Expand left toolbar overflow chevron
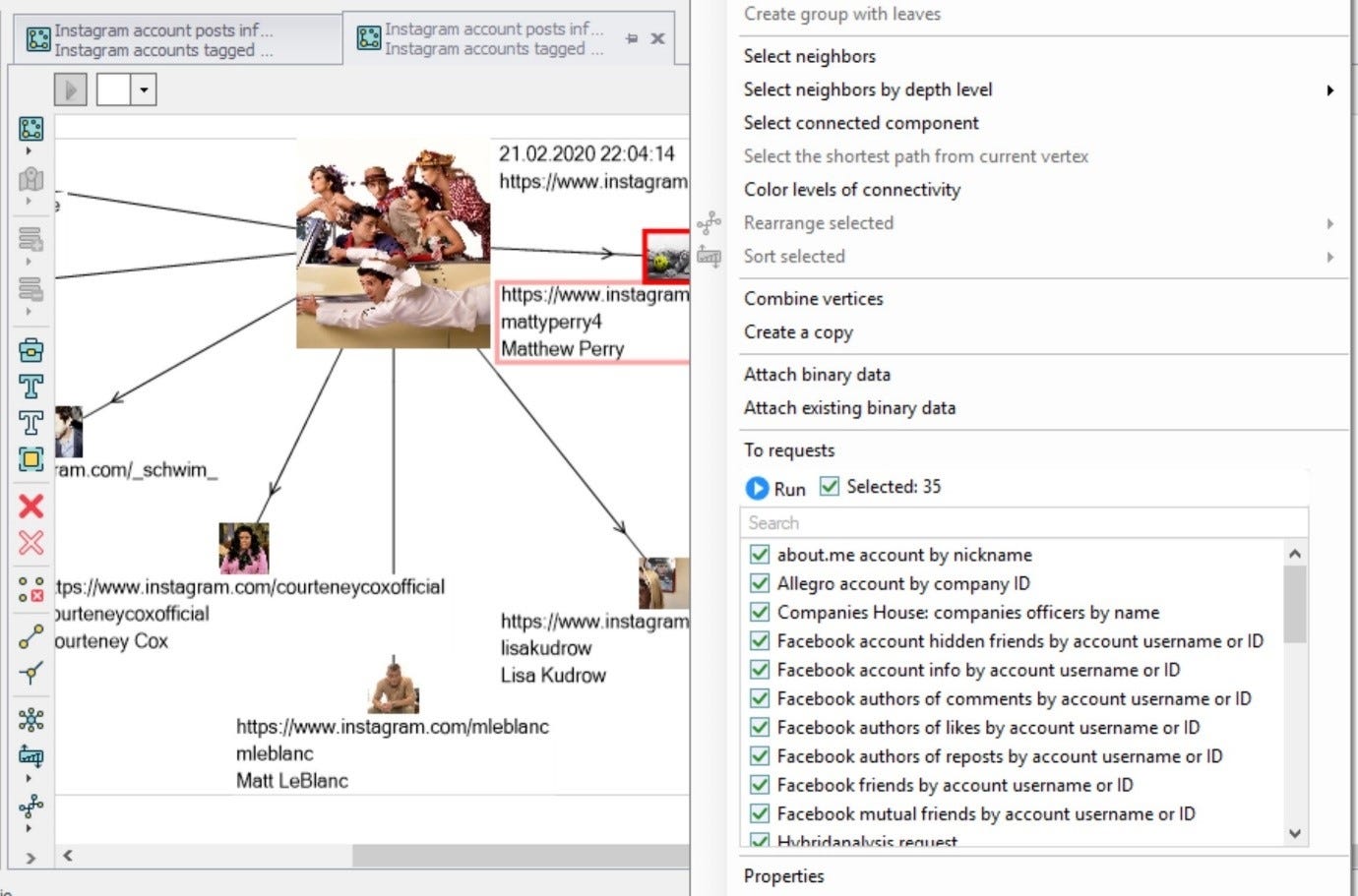Screen dimensions: 1358x896 point(31,858)
